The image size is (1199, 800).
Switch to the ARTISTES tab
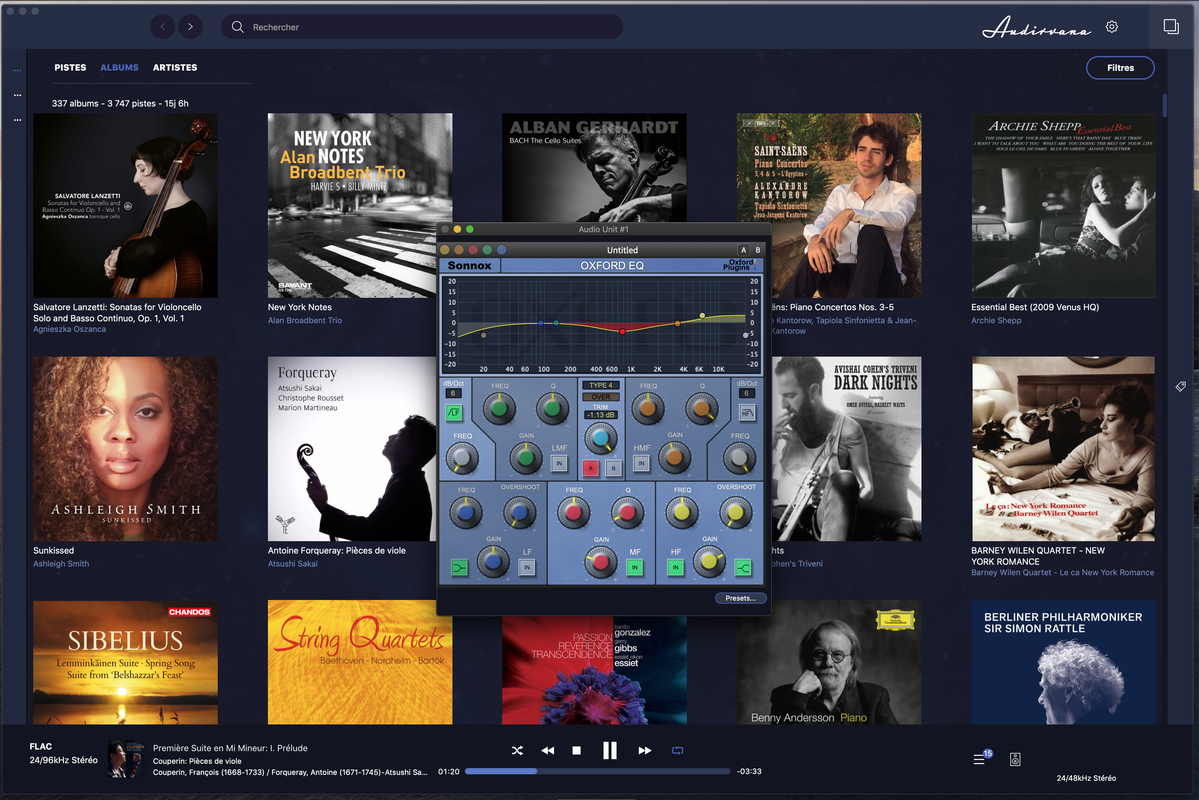(175, 67)
